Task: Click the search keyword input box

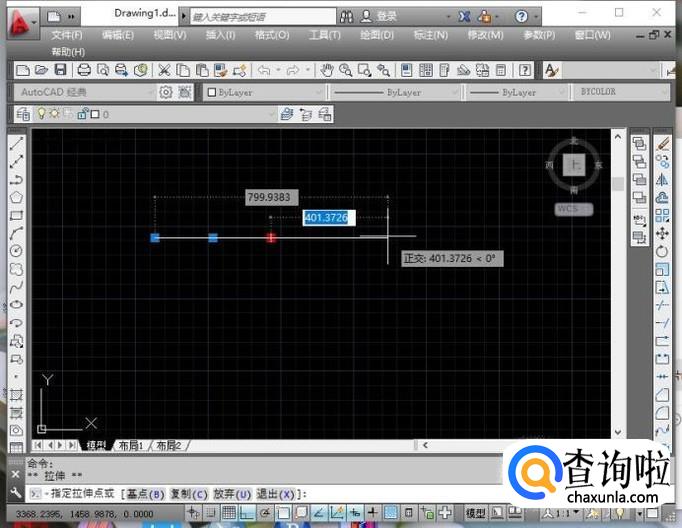Action: click(260, 17)
